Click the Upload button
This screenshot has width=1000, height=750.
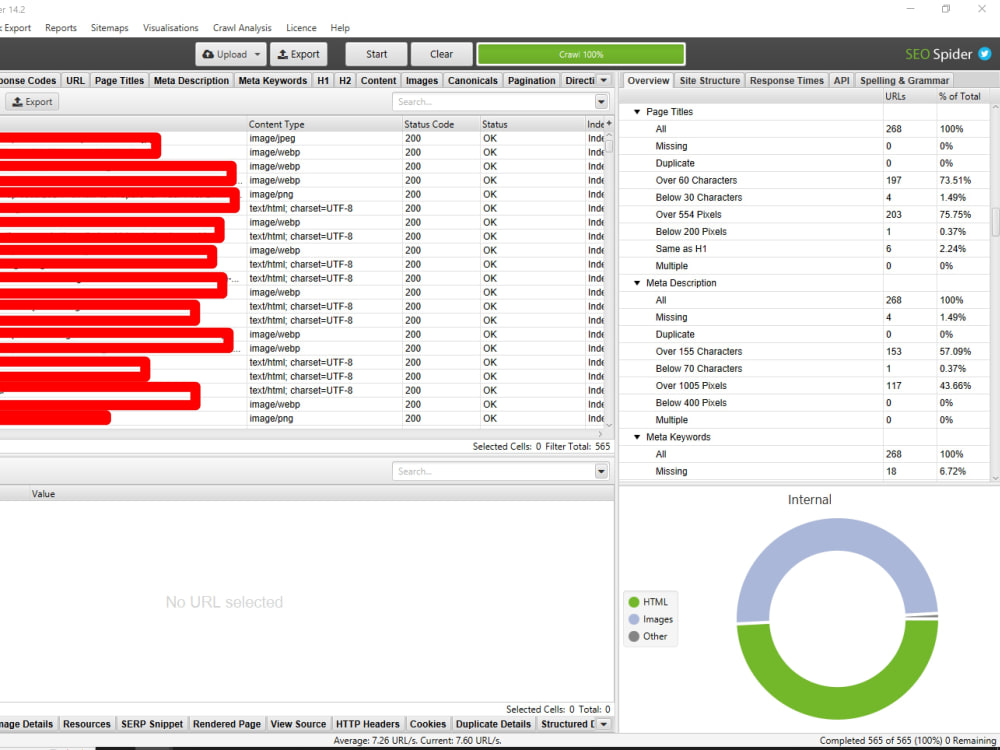(231, 54)
